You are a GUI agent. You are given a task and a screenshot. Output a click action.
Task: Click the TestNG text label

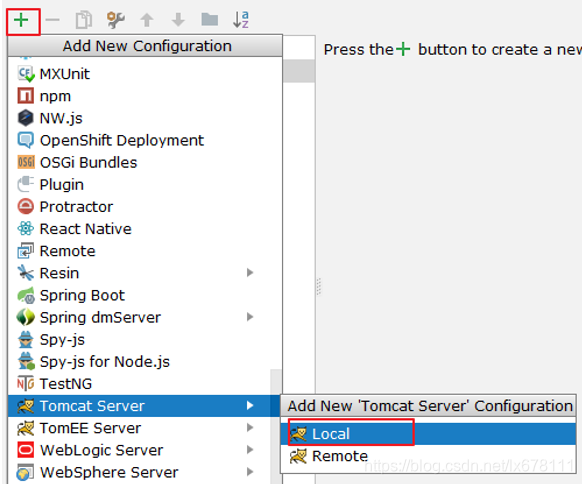[x=66, y=384]
